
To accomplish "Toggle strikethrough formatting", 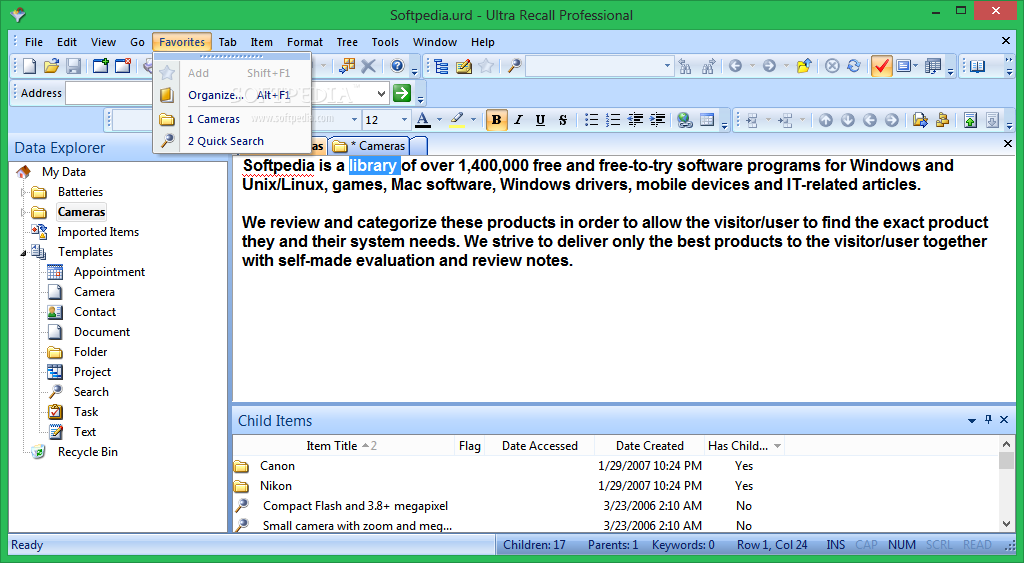I will (x=562, y=120).
